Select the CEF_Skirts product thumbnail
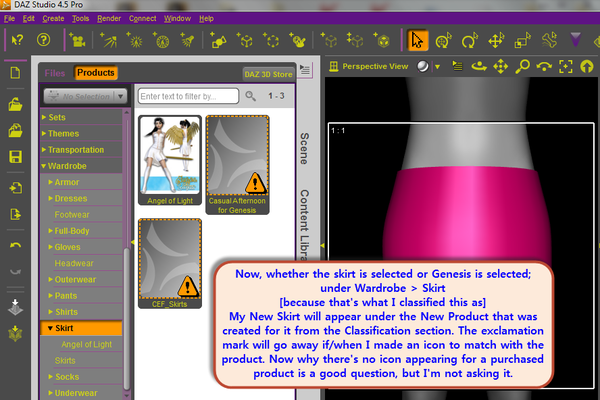 click(170, 263)
